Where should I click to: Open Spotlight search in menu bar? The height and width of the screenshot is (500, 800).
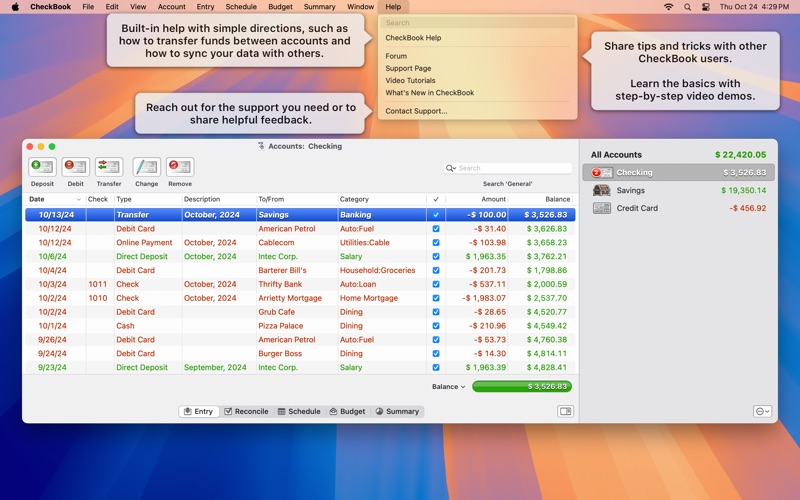687,7
